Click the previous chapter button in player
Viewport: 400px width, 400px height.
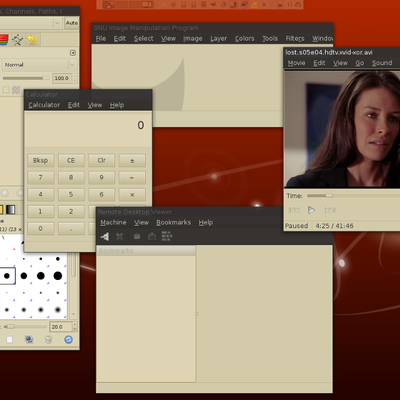tap(294, 210)
